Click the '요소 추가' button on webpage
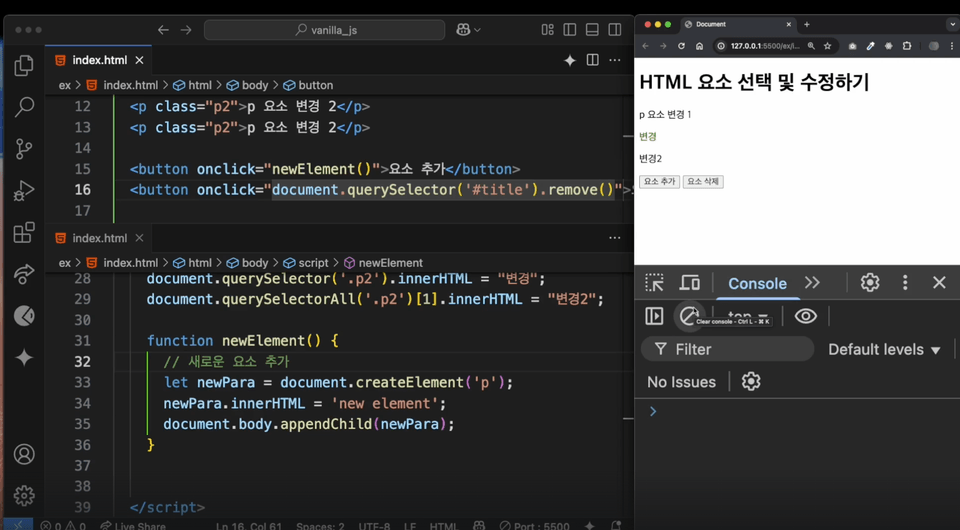Viewport: 960px width, 530px height. tap(659, 181)
